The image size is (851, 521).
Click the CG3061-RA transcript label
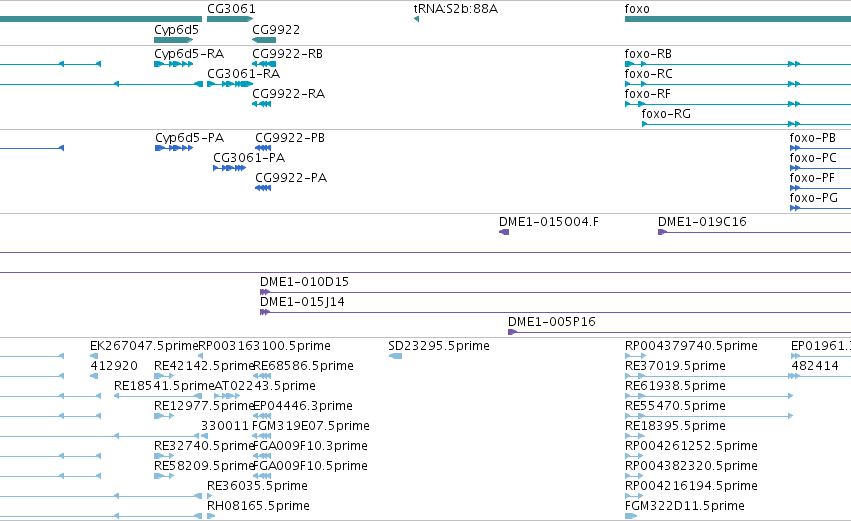tap(244, 74)
